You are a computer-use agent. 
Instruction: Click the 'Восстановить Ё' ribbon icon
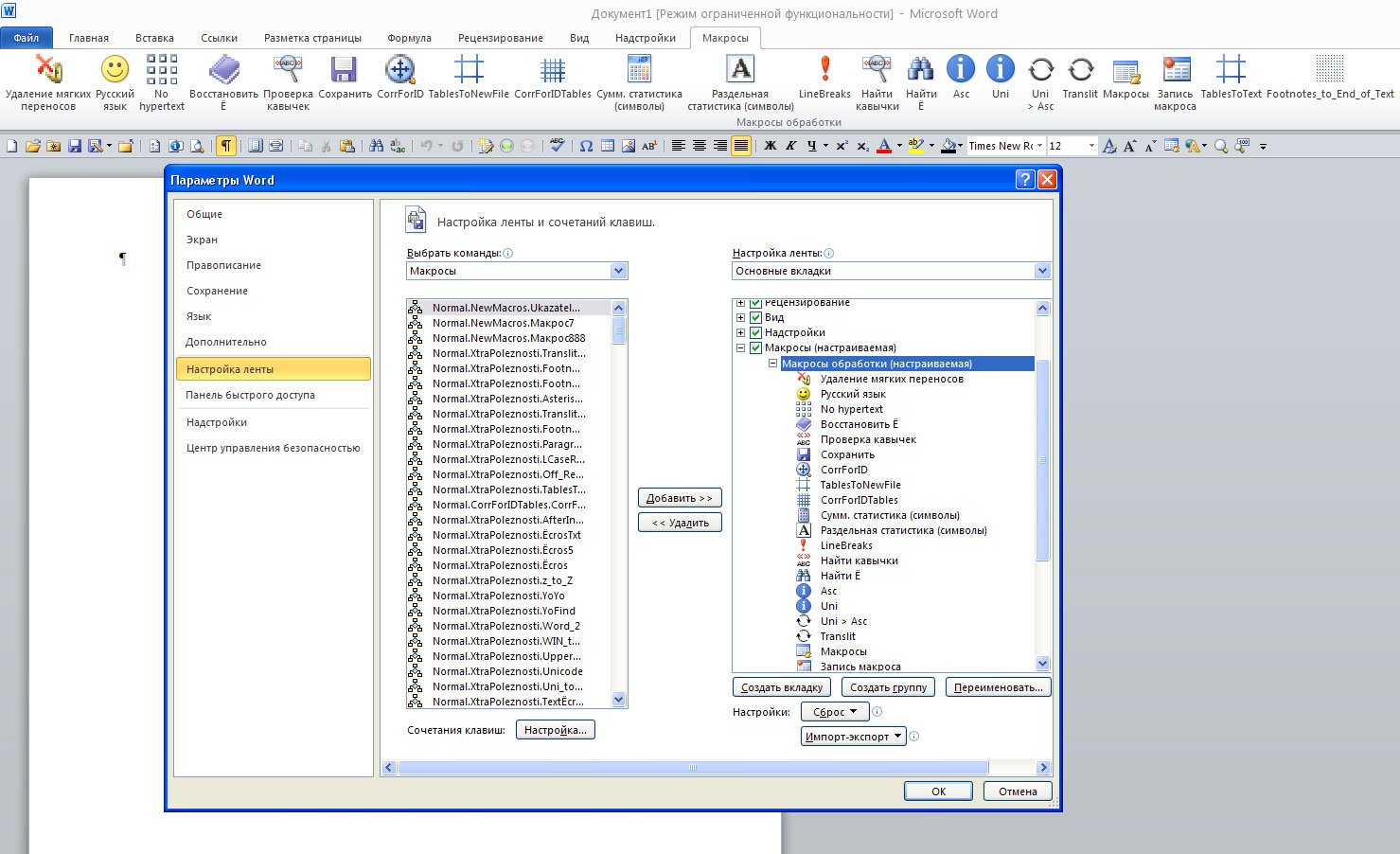point(223,82)
